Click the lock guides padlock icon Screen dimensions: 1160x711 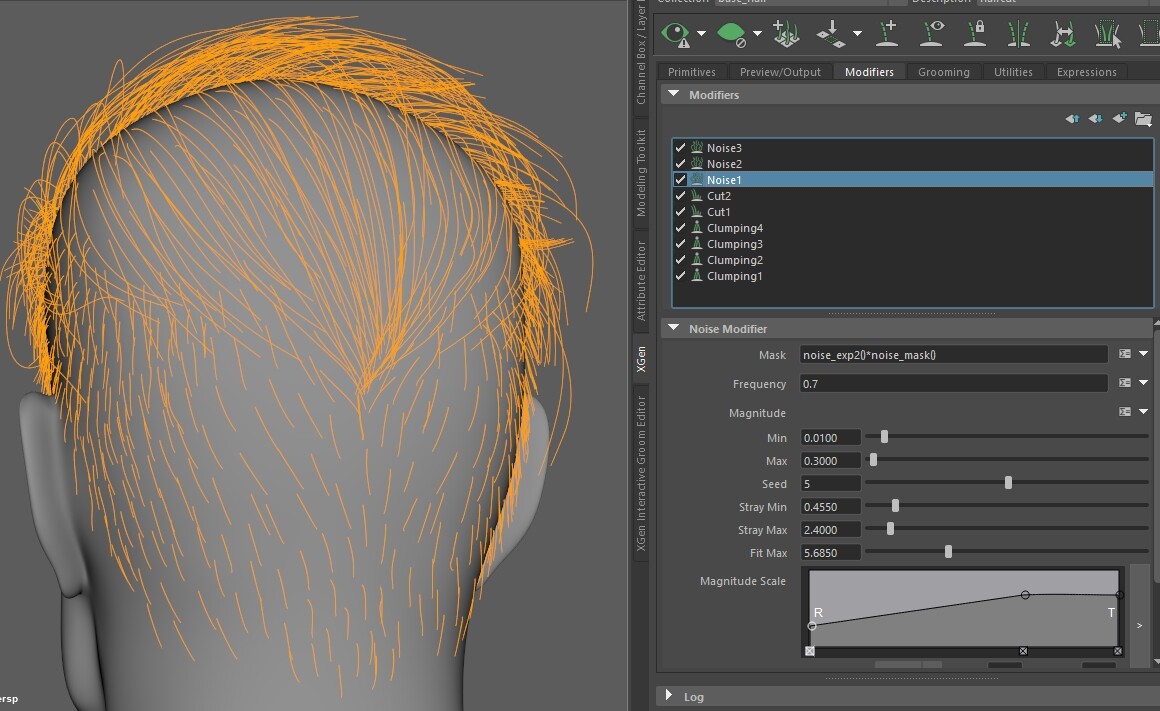(x=976, y=34)
